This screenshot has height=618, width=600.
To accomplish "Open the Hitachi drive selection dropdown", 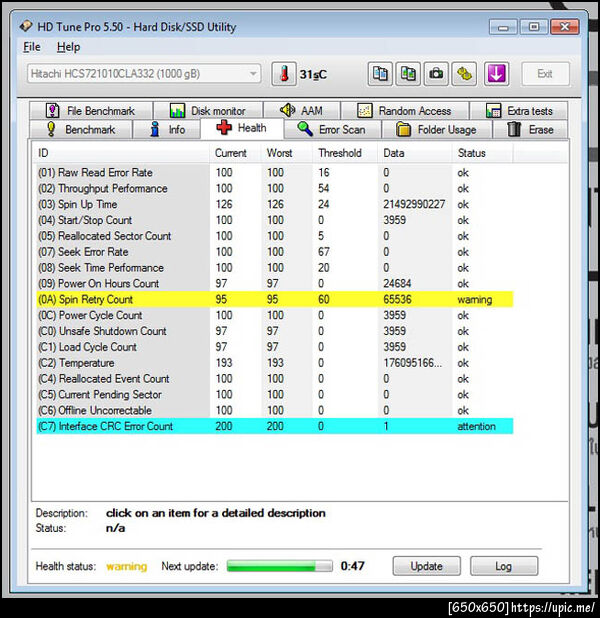I will (x=144, y=74).
